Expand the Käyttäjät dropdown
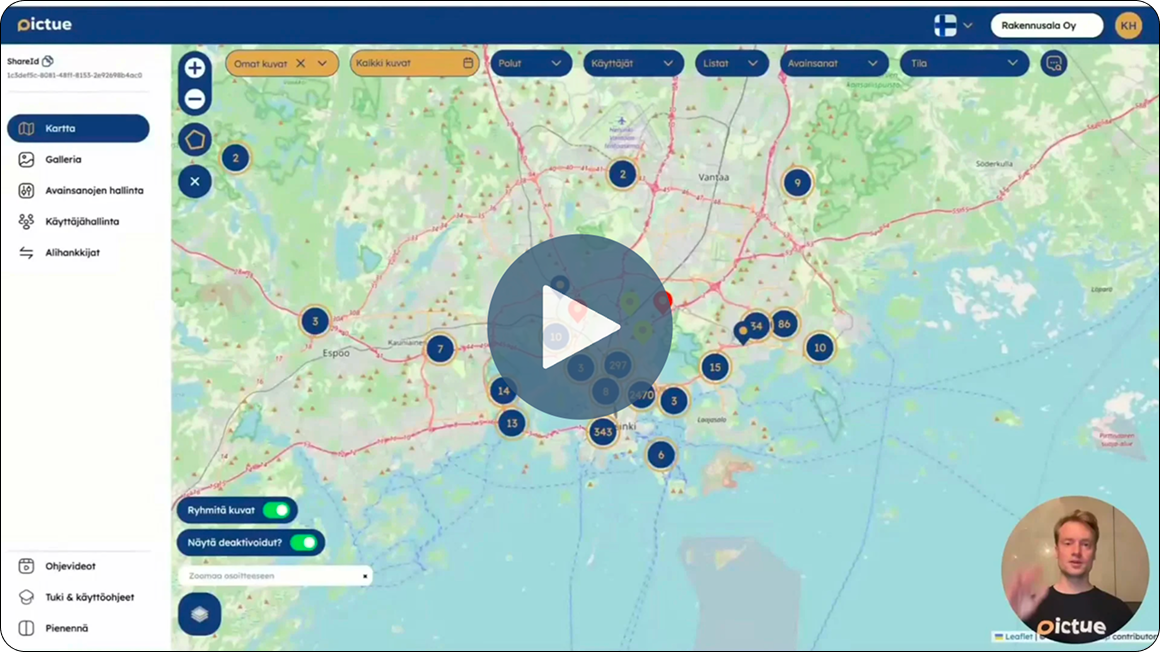 click(633, 64)
